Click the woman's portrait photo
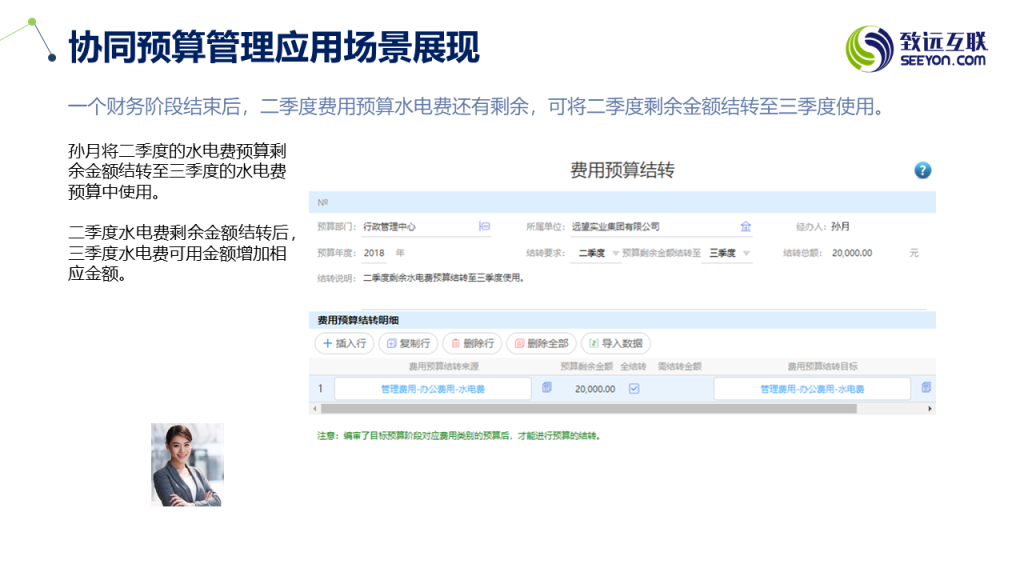Viewport: 1024px width, 576px height. 187,464
